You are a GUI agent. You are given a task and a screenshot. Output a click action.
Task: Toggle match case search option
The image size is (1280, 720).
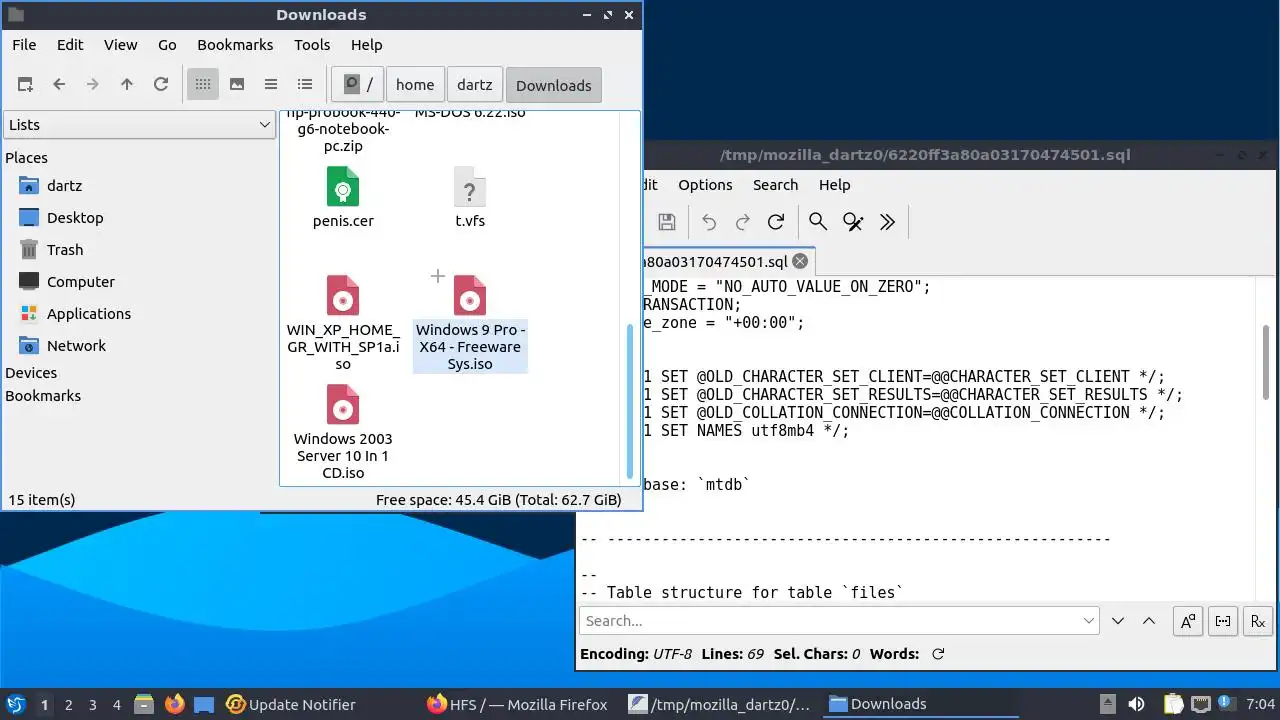pos(1187,621)
